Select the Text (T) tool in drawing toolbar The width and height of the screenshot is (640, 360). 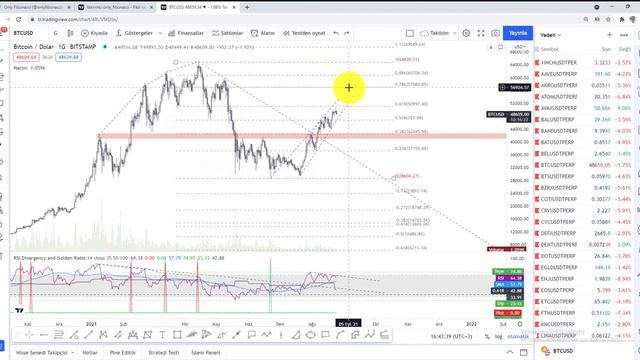pyautogui.click(x=162, y=335)
